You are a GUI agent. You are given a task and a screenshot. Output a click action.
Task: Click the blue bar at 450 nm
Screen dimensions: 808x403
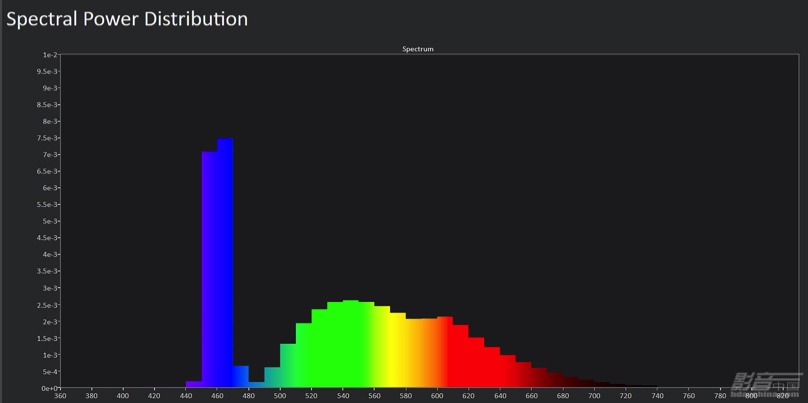(x=210, y=270)
